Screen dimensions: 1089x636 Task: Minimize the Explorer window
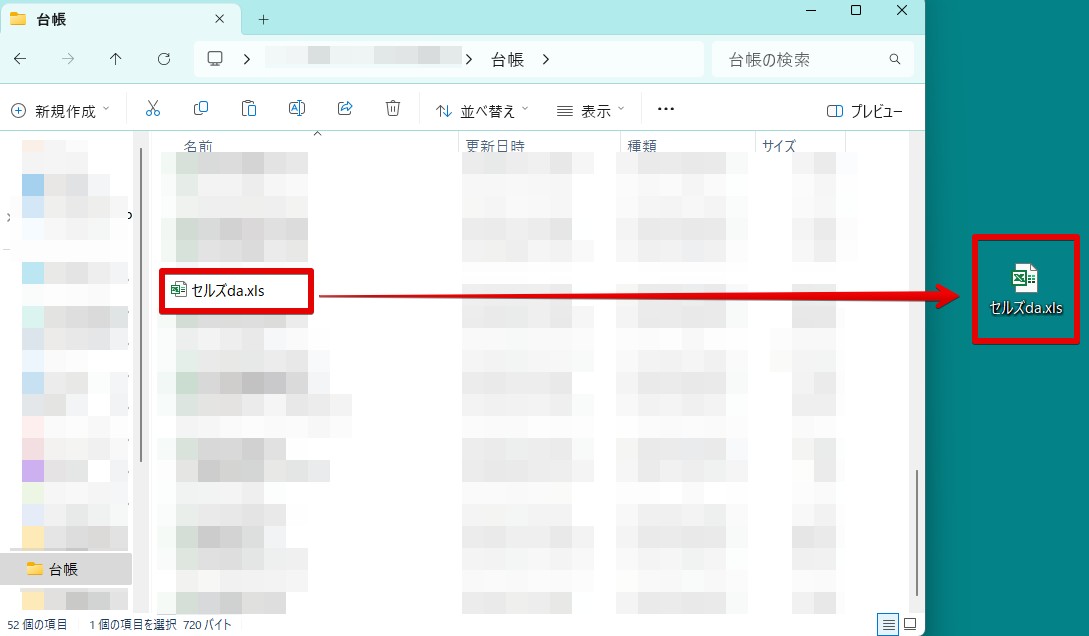click(810, 10)
